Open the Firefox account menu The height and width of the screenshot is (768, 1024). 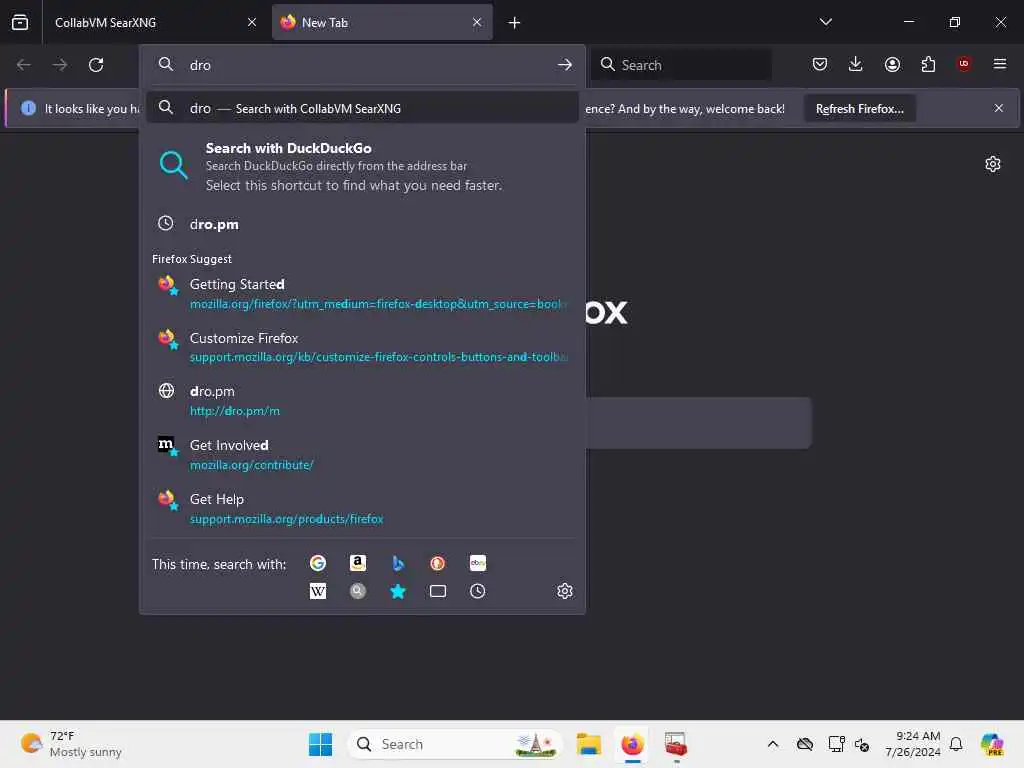coord(892,64)
